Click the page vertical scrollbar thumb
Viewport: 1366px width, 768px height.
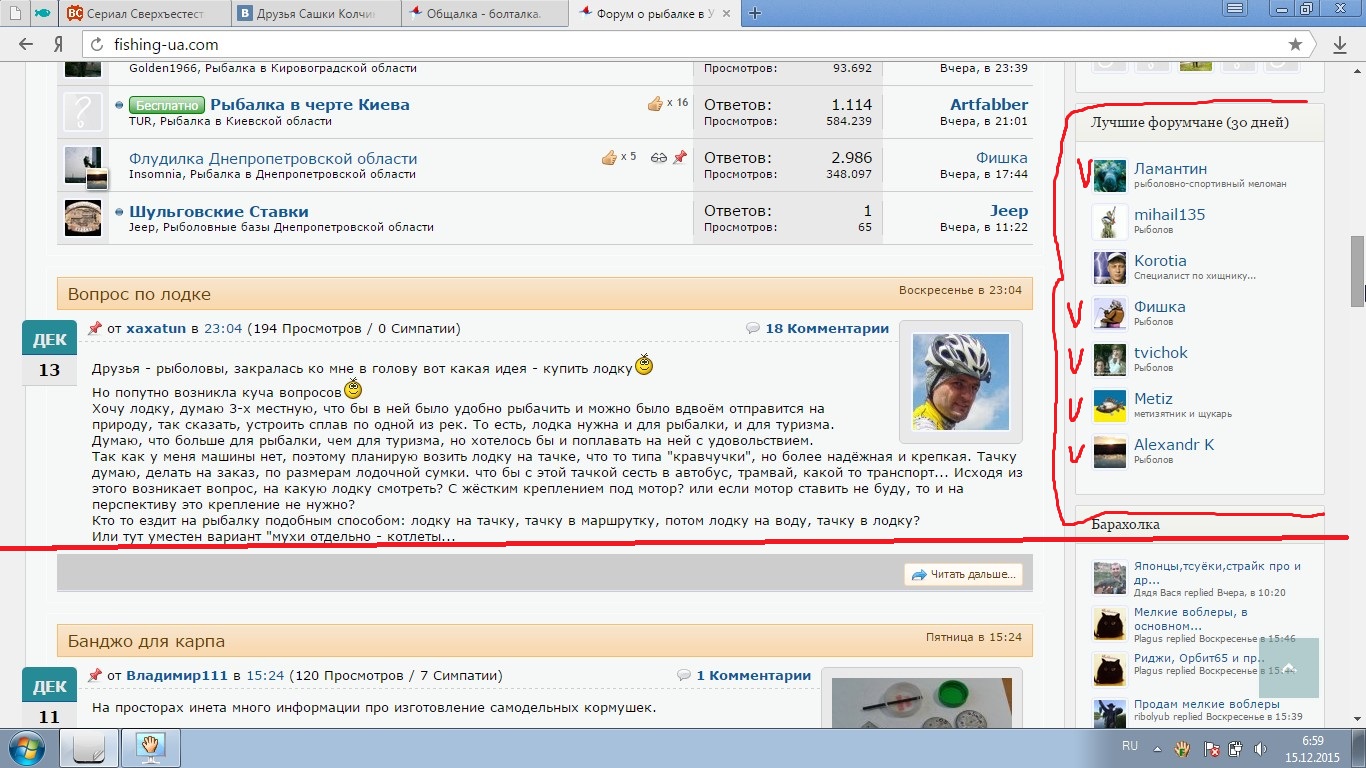[x=1357, y=268]
